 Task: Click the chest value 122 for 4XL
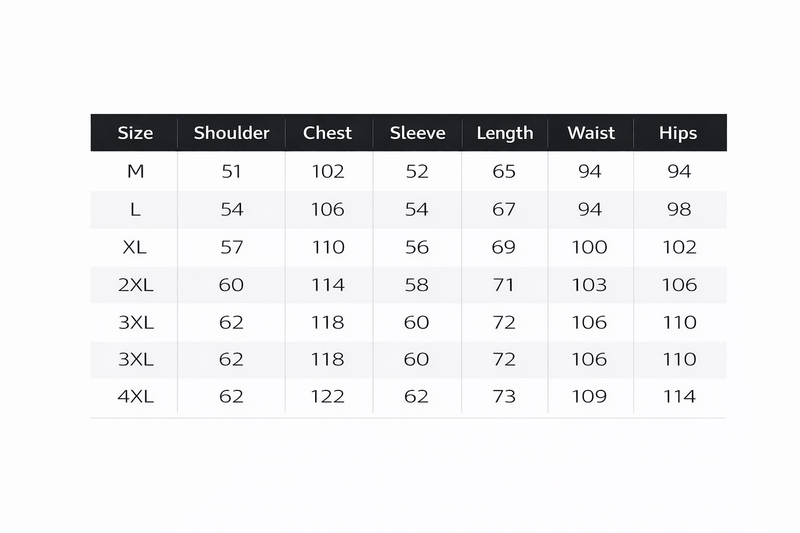tap(328, 397)
